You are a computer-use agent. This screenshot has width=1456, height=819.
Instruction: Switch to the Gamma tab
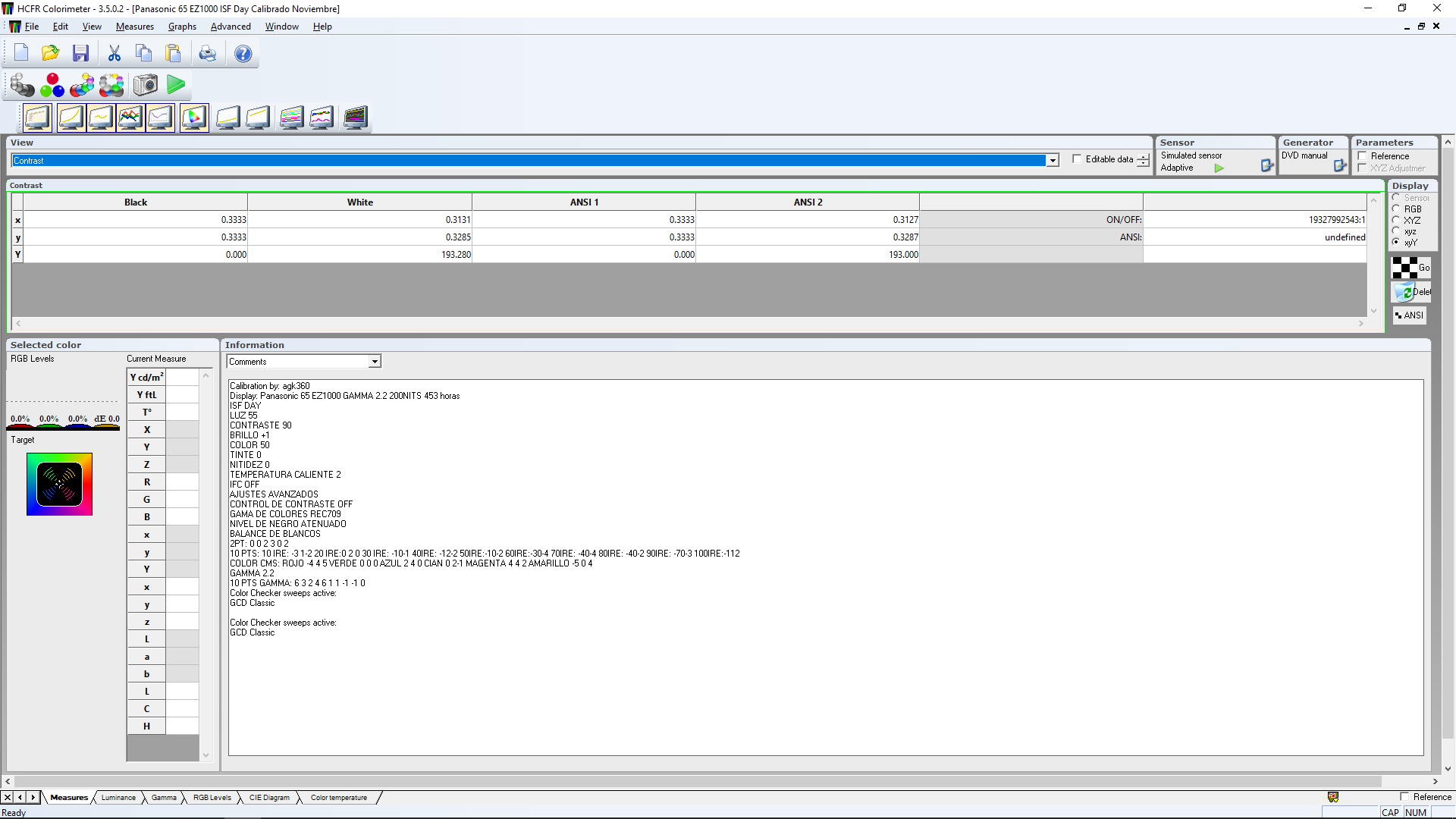click(x=164, y=798)
